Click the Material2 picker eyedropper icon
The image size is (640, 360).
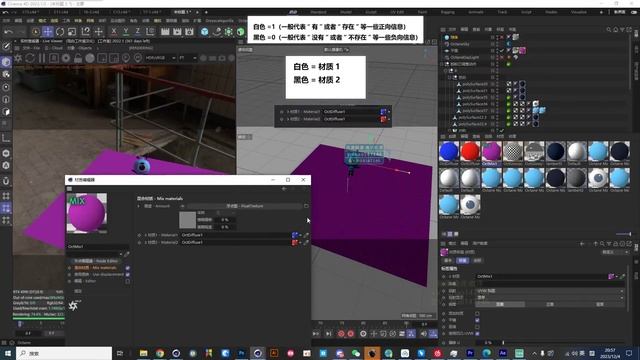[x=306, y=242]
